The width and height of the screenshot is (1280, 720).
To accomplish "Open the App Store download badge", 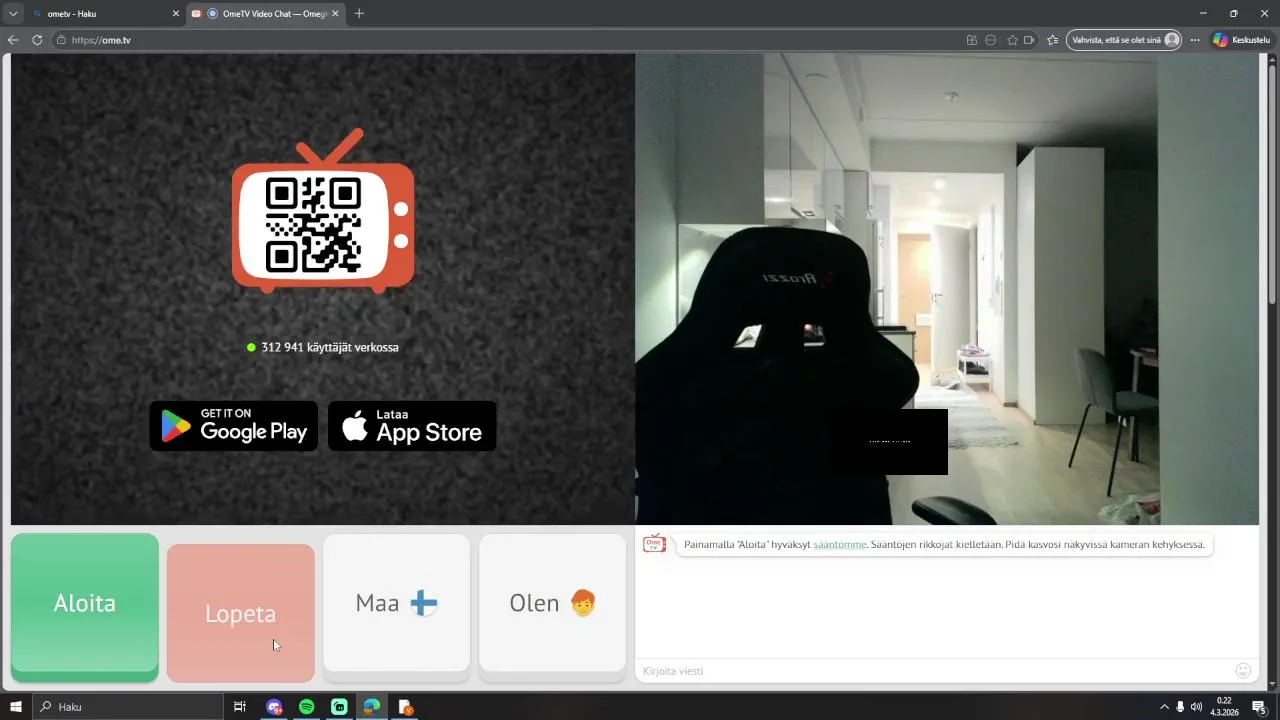I will tap(412, 426).
